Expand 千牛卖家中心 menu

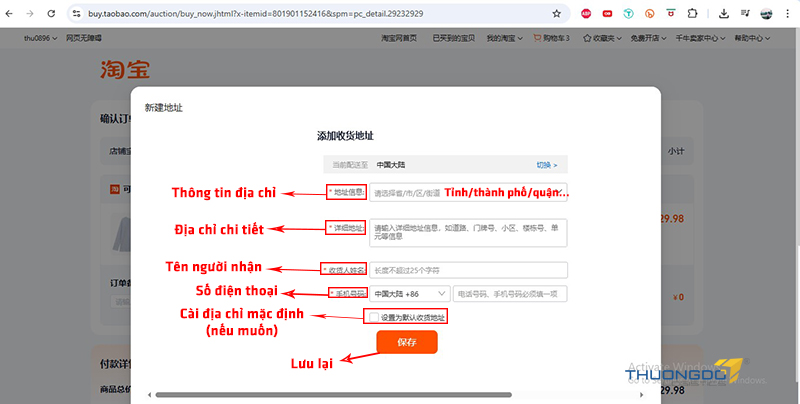(701, 38)
